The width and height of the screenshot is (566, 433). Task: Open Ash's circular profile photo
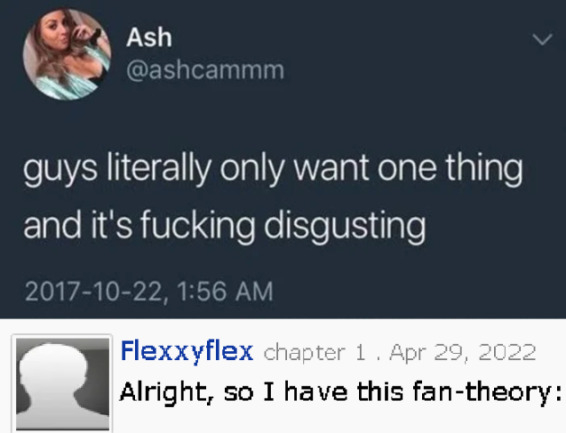pos(66,54)
